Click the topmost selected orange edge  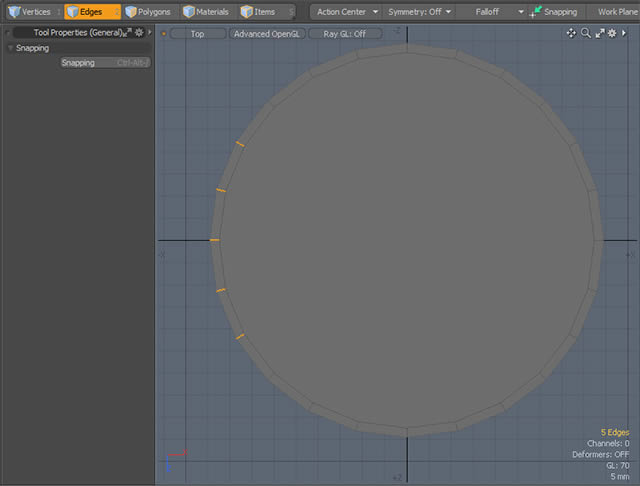(240, 144)
